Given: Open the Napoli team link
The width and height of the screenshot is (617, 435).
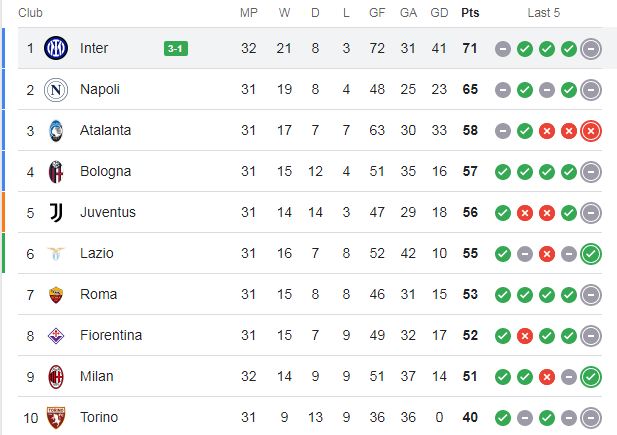Looking at the screenshot, I should (100, 89).
